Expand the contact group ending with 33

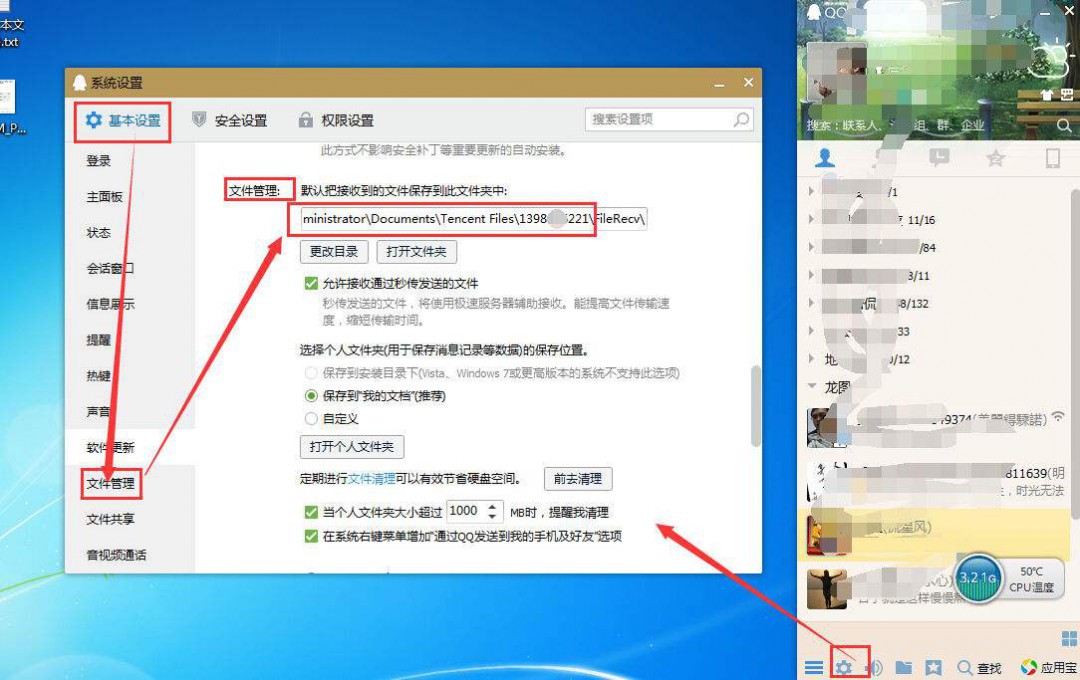[x=811, y=331]
